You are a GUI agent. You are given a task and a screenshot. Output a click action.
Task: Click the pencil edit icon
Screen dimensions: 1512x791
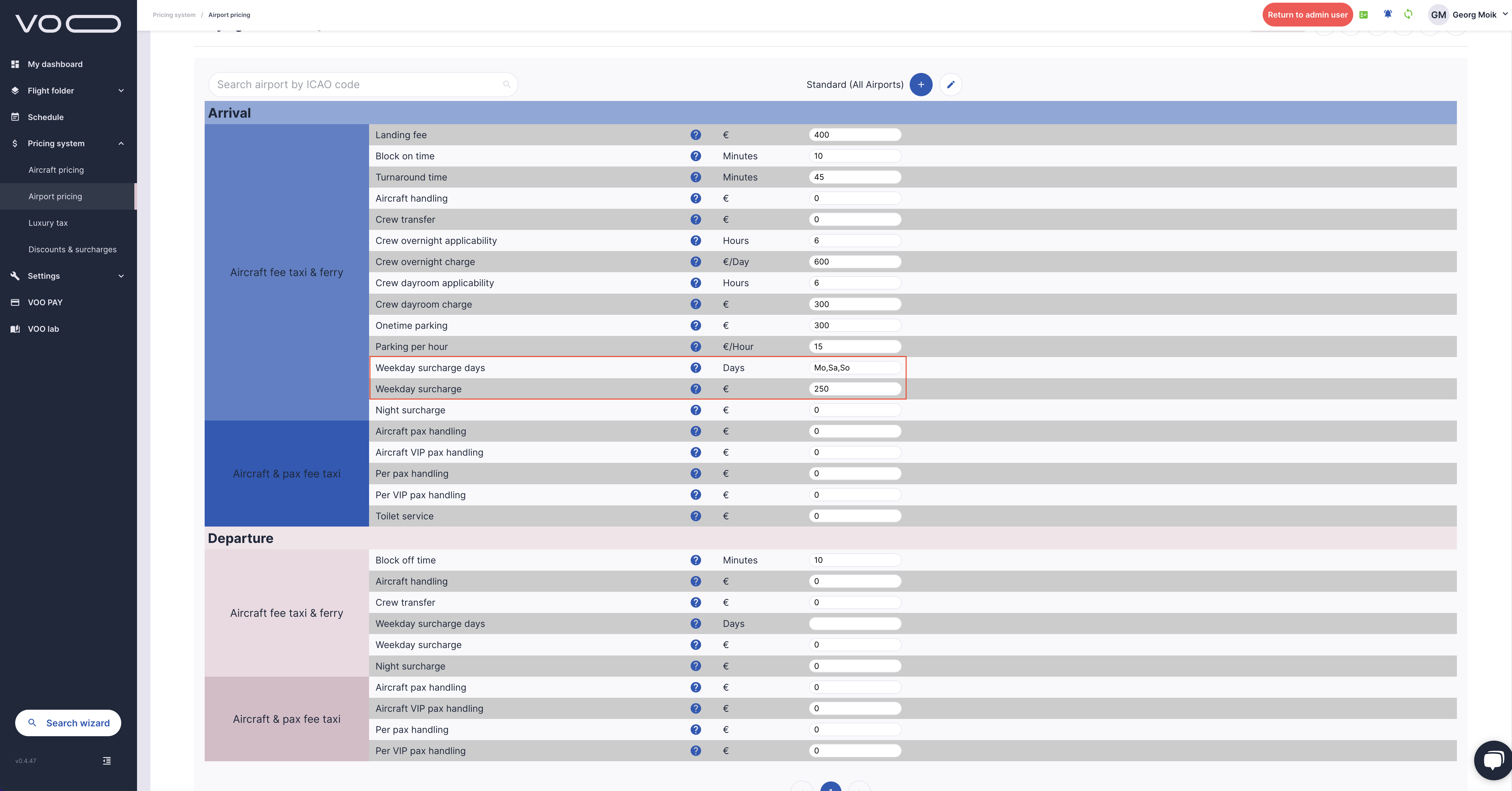pyautogui.click(x=951, y=85)
